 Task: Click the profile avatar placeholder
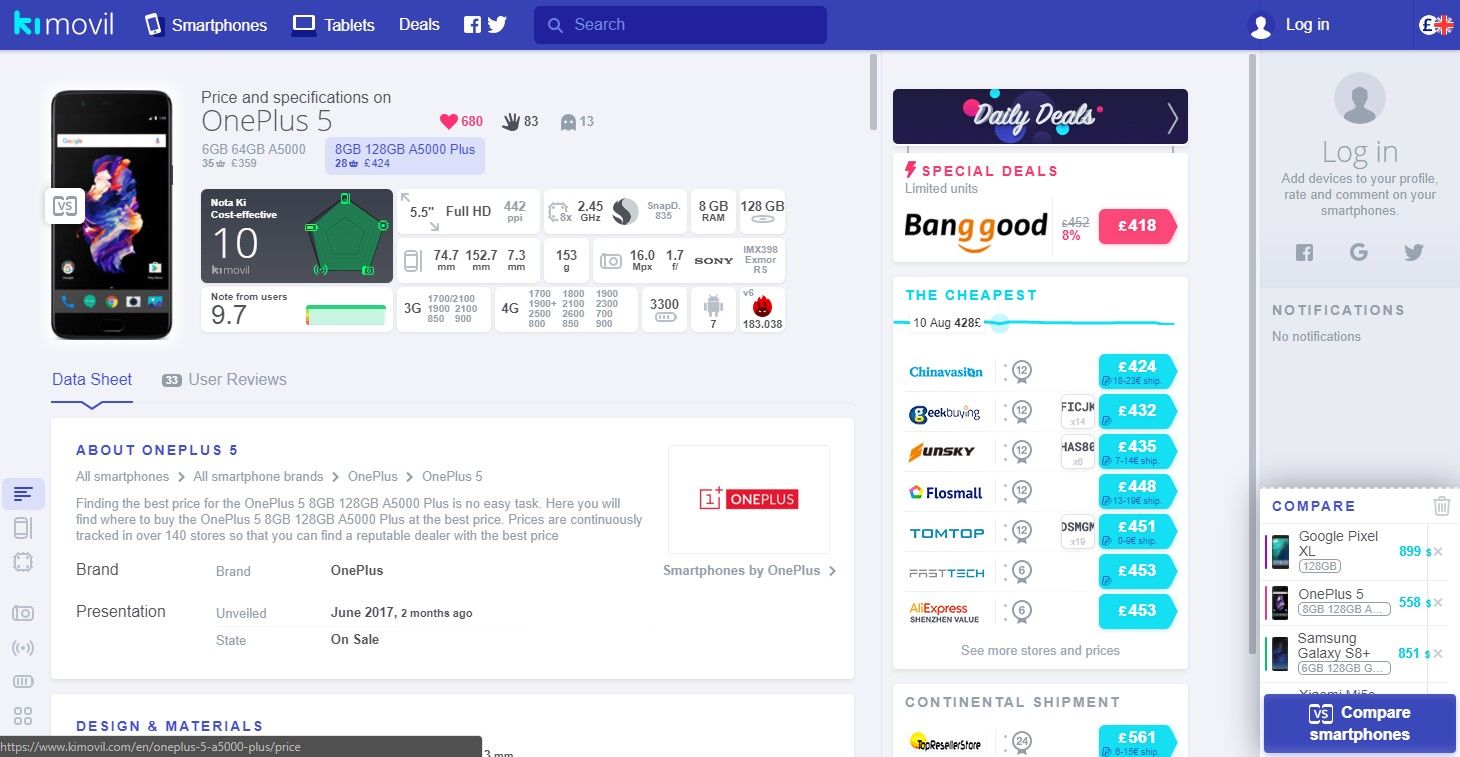click(1360, 98)
